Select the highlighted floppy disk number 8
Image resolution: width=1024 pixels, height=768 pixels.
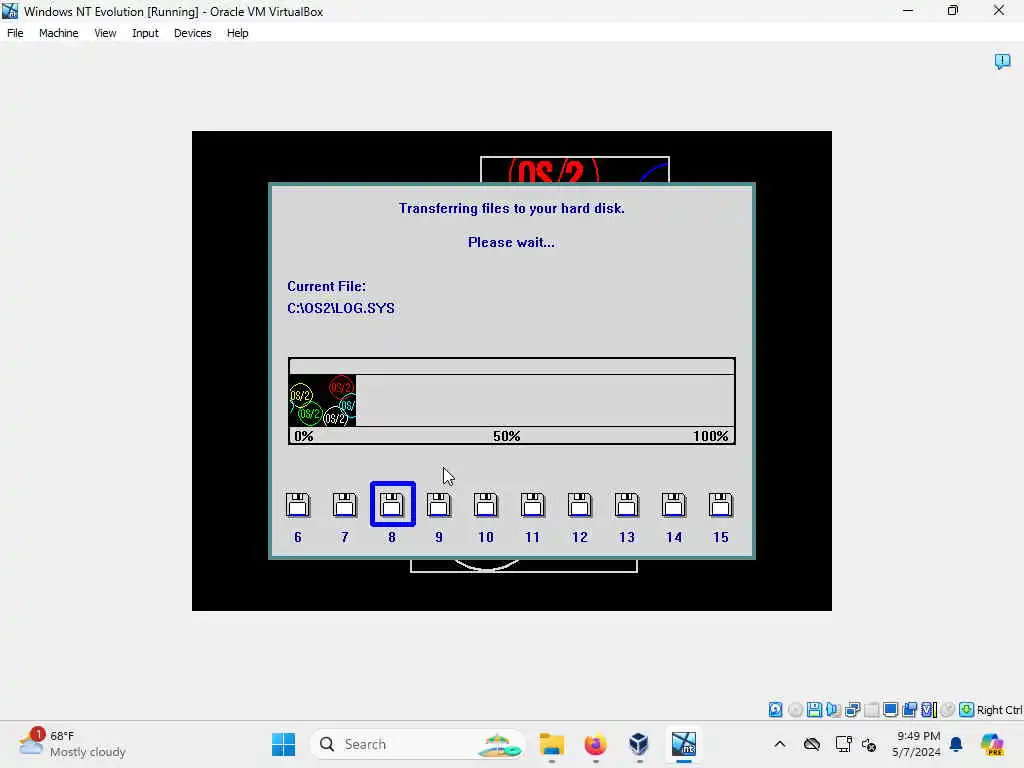pyautogui.click(x=392, y=504)
